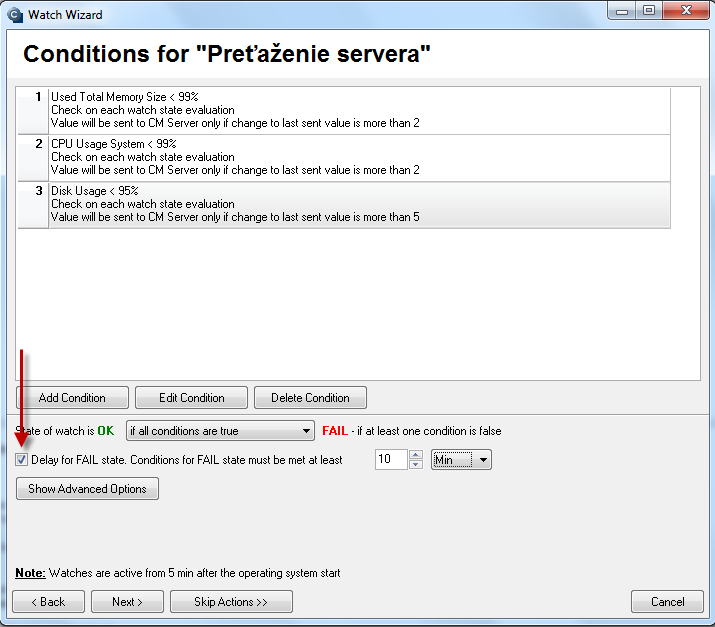Screen dimensions: 715x627
Task: Click row number 3 in conditions list
Action: pyautogui.click(x=33, y=204)
